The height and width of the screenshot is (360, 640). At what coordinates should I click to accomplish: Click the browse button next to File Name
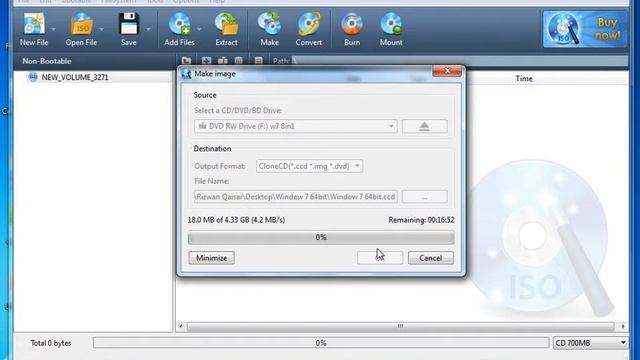click(424, 197)
